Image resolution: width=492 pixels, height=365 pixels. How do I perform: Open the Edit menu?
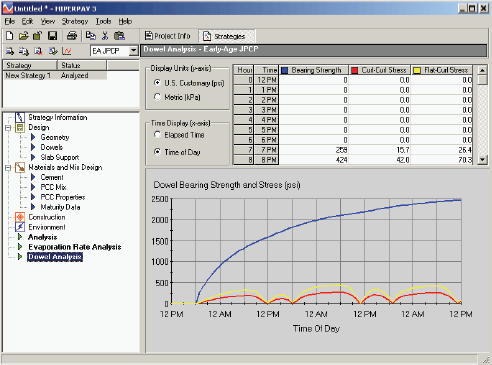pyautogui.click(x=27, y=21)
